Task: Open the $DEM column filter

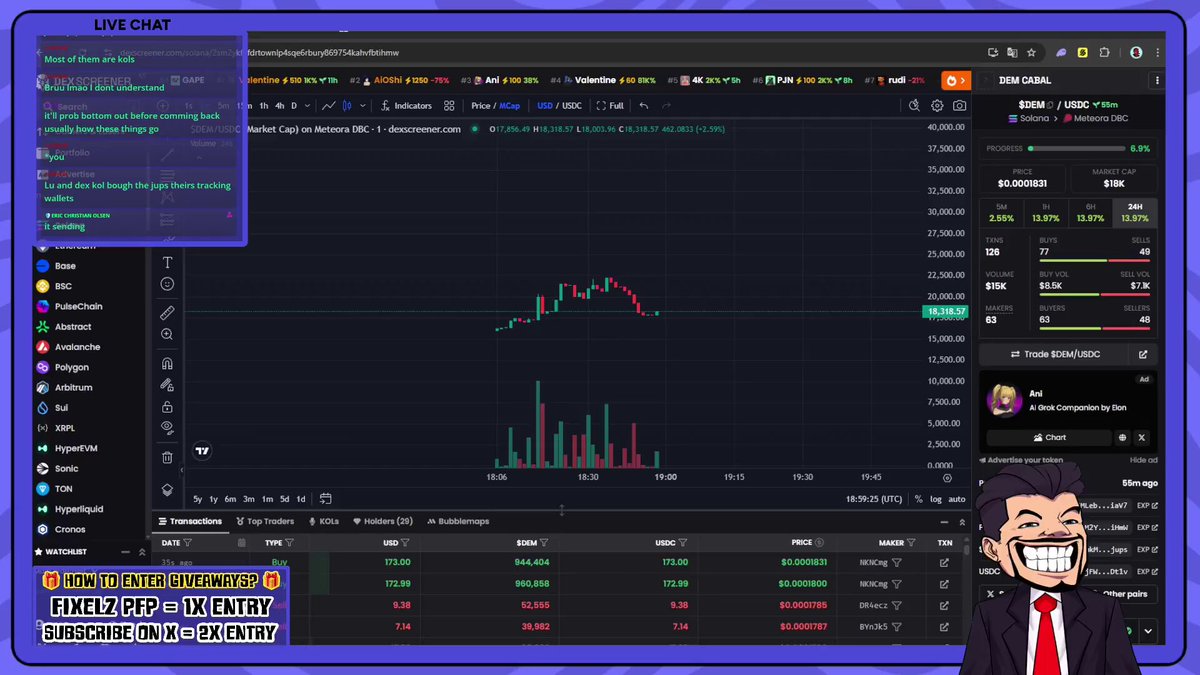Action: pos(545,542)
